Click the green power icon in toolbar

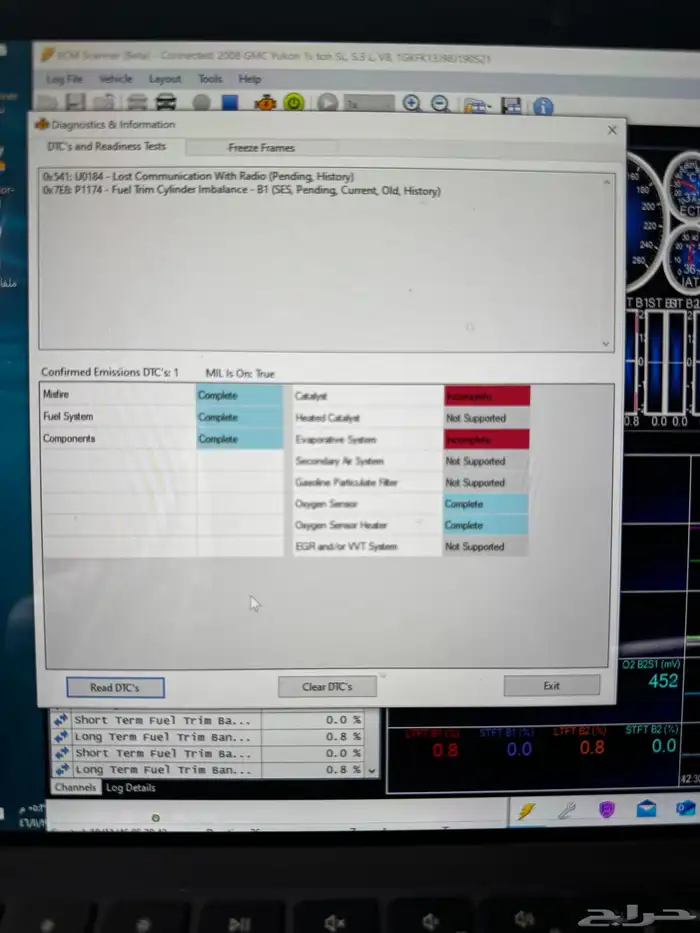293,103
